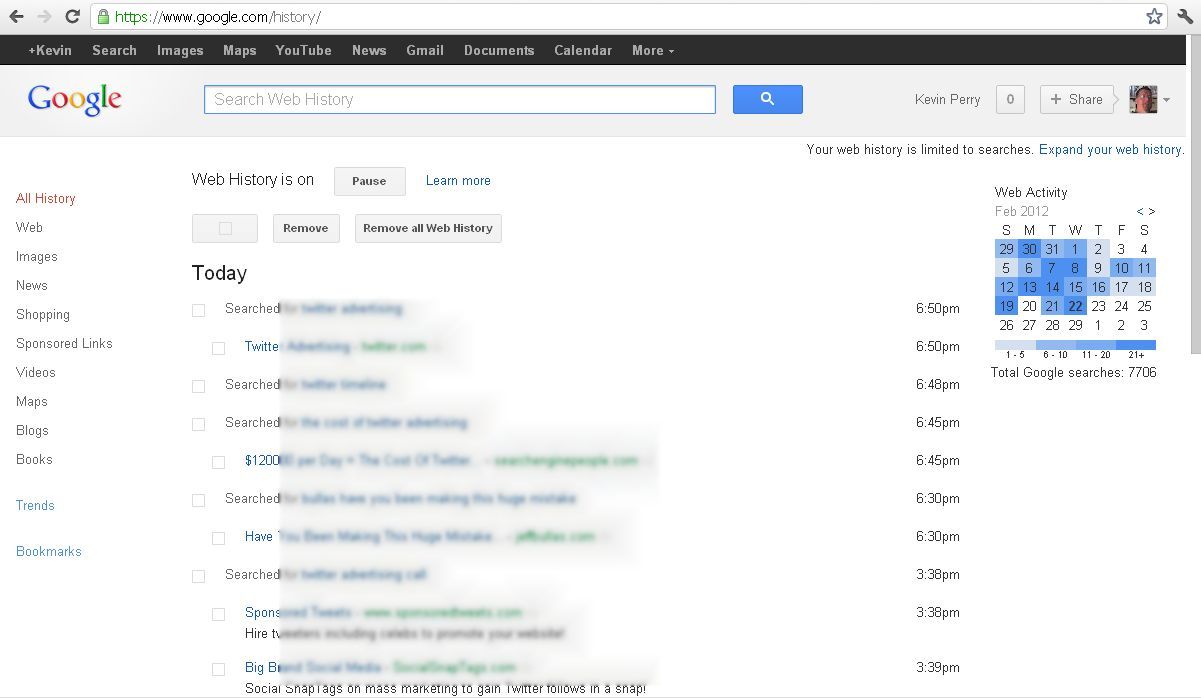
Task: Open Documents from the top bar
Action: coord(499,50)
